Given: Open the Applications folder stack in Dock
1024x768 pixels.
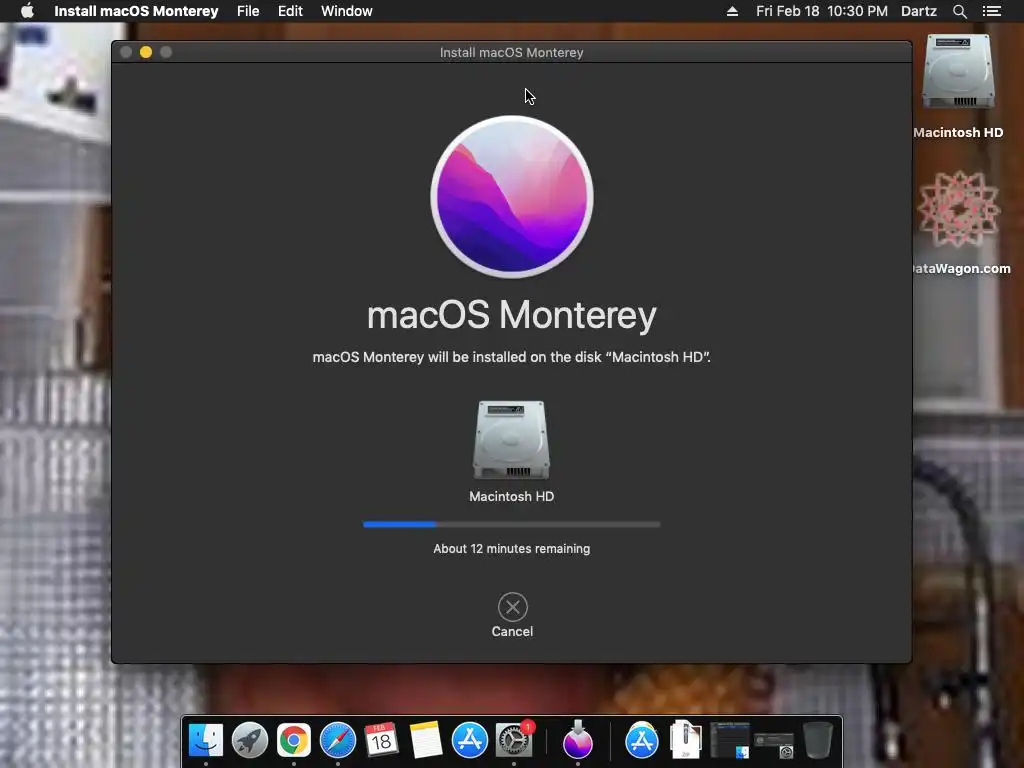Looking at the screenshot, I should [642, 740].
